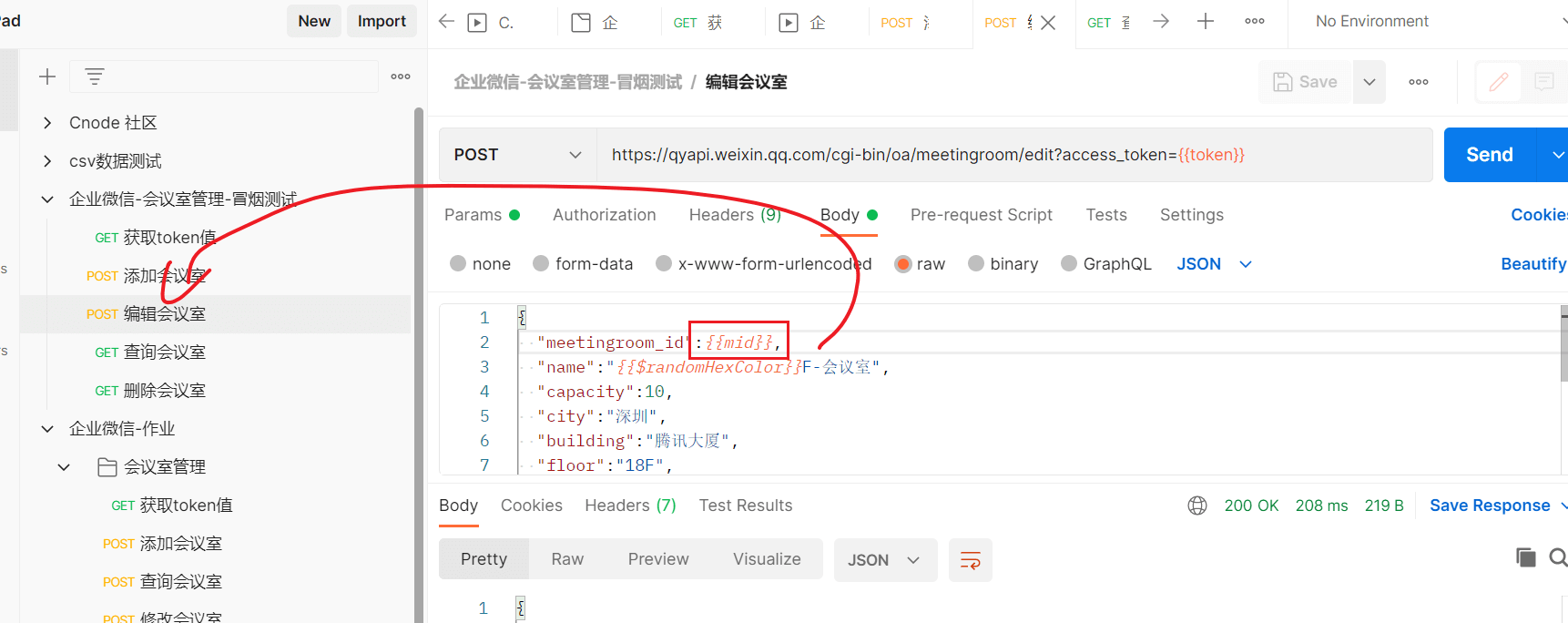Image resolution: width=1568 pixels, height=623 pixels.
Task: Switch response view to Preview
Action: (x=658, y=559)
